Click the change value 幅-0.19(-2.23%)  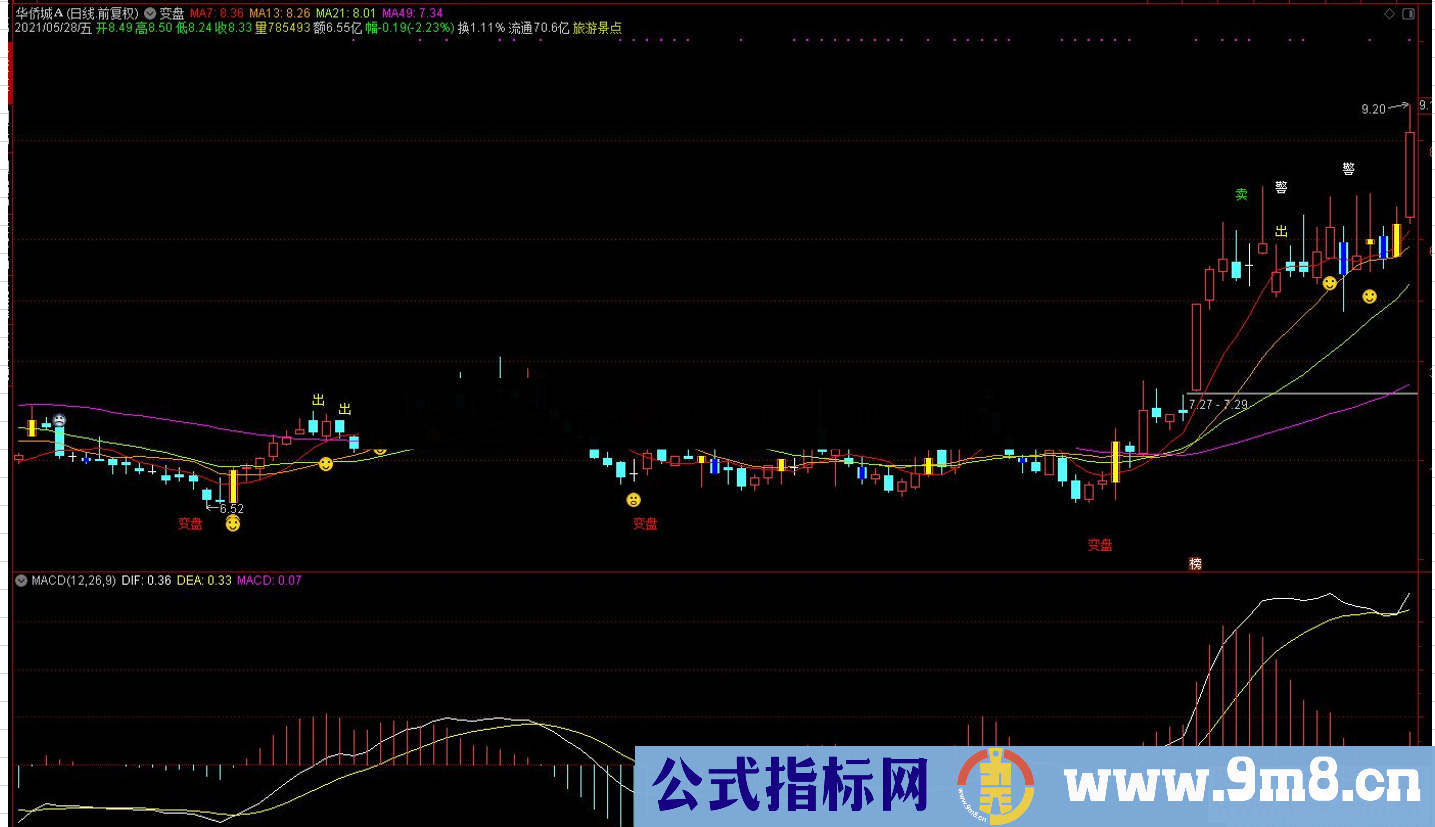point(409,28)
